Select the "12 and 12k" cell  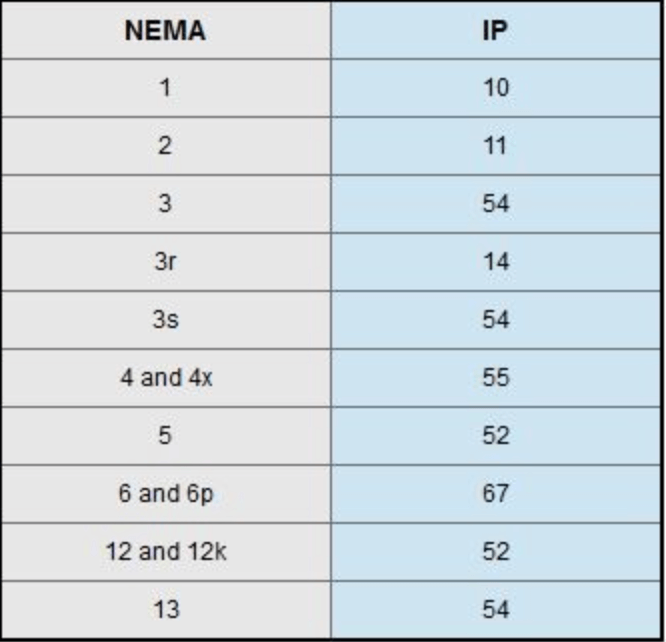(165, 552)
